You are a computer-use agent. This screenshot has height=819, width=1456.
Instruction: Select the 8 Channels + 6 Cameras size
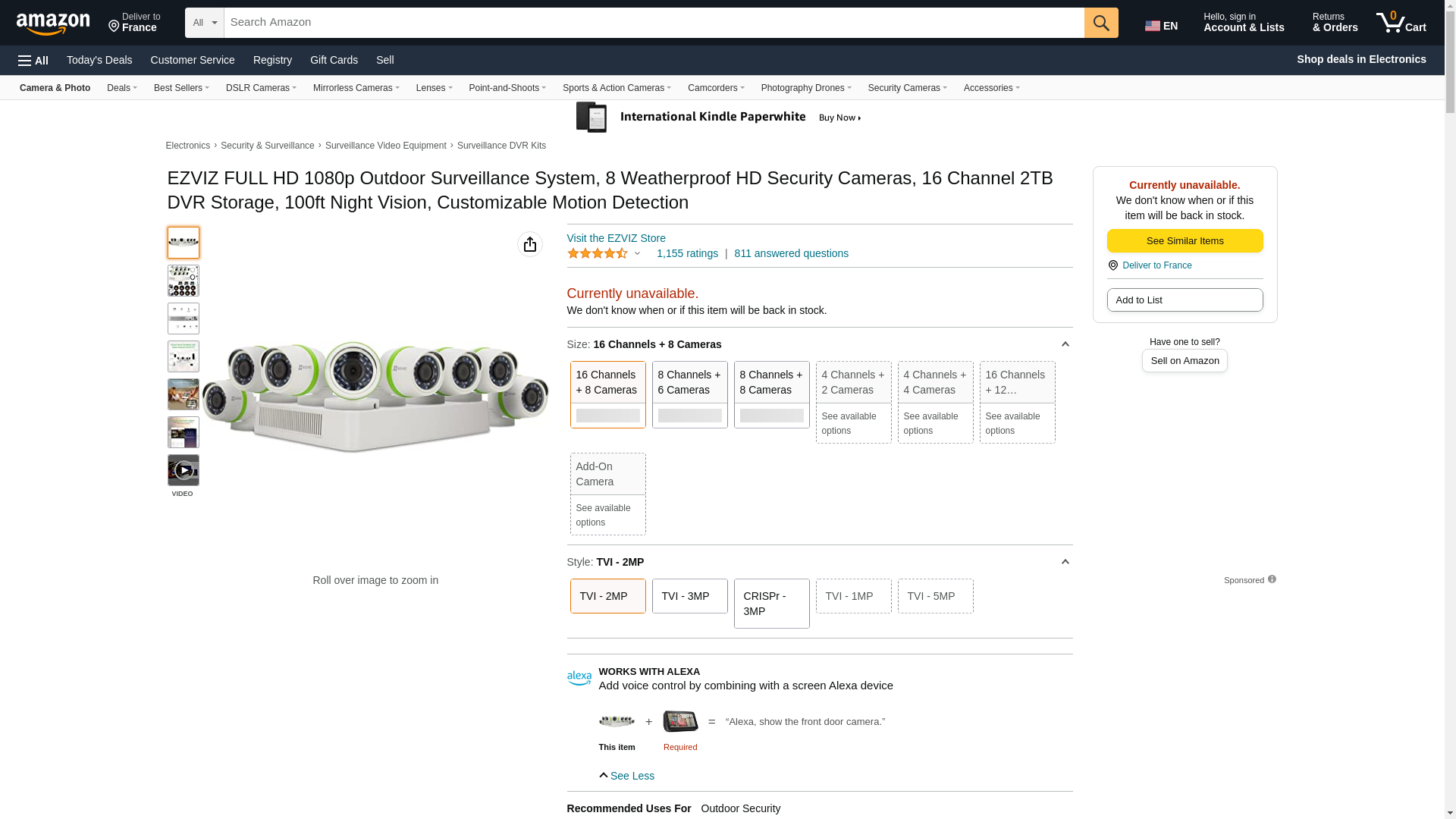689,394
